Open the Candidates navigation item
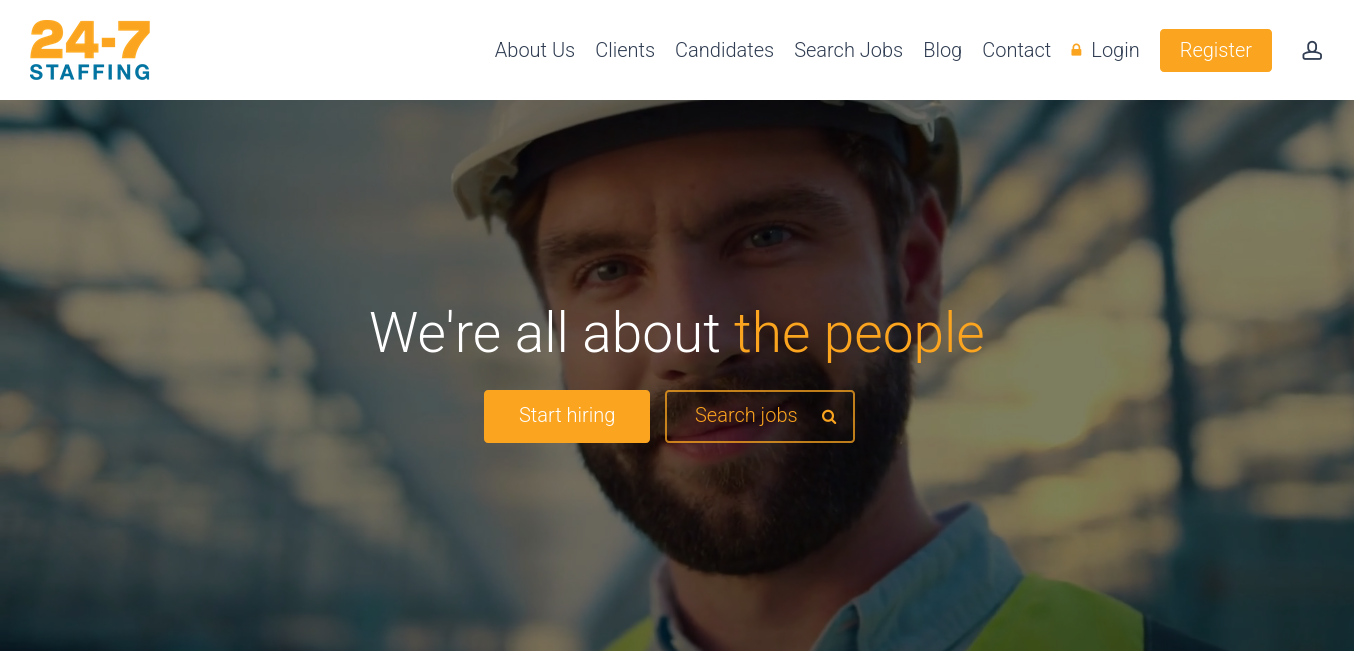Image resolution: width=1366 pixels, height=651 pixels. tap(724, 50)
